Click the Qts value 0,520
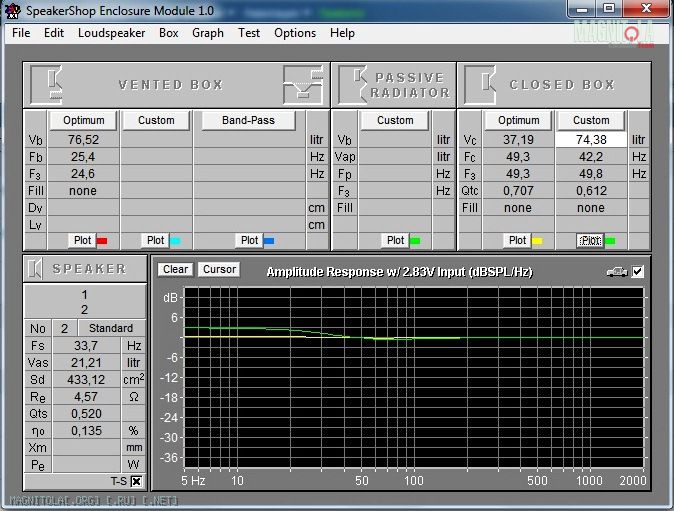The height and width of the screenshot is (511, 674). 86,413
